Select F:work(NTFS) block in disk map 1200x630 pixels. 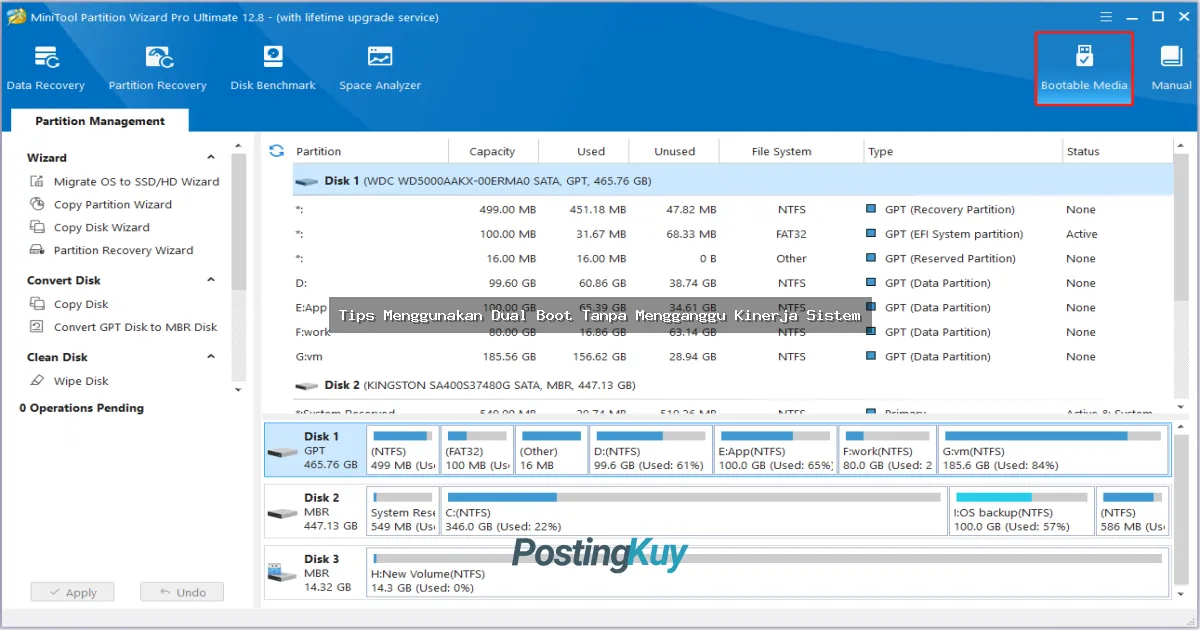point(888,450)
